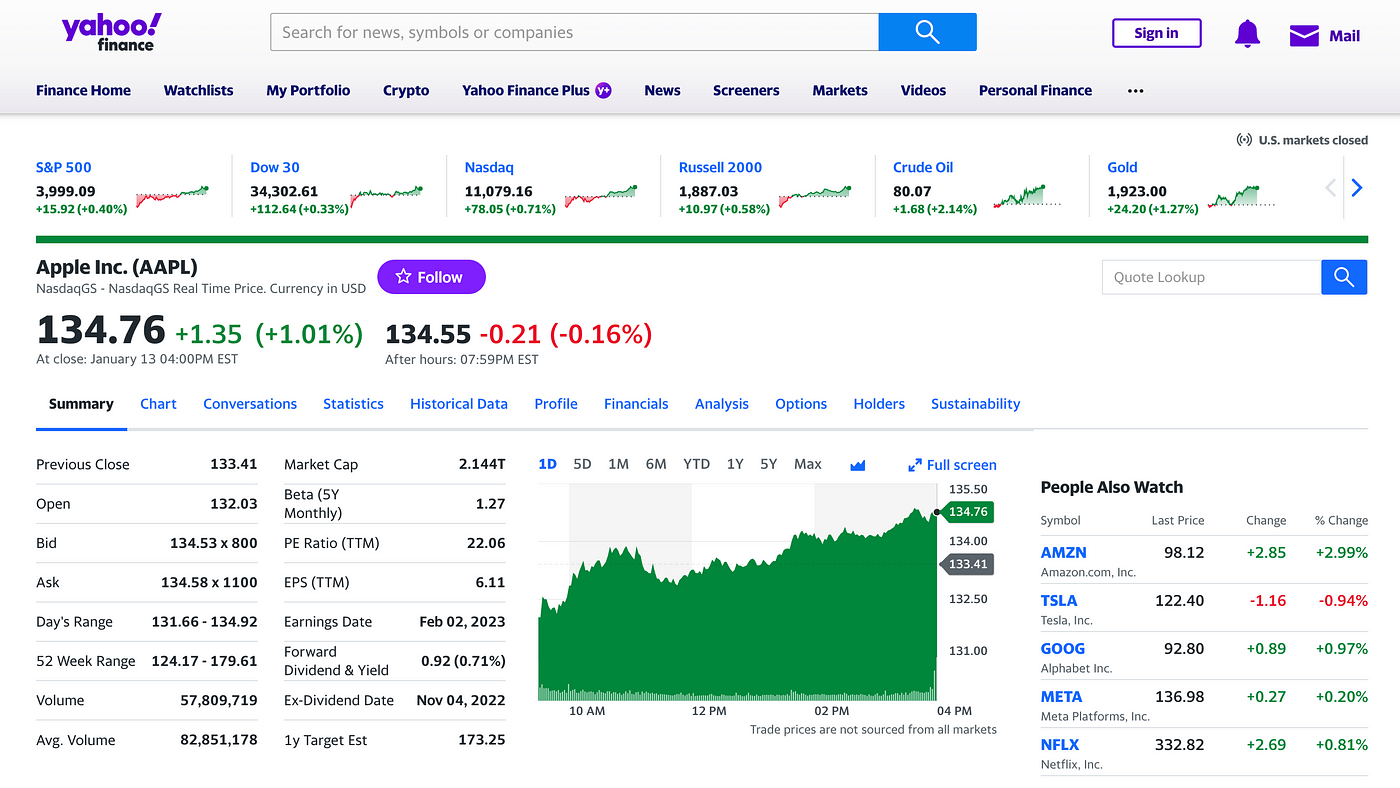Open the Analysis tab
The height and width of the screenshot is (788, 1400).
pos(722,404)
